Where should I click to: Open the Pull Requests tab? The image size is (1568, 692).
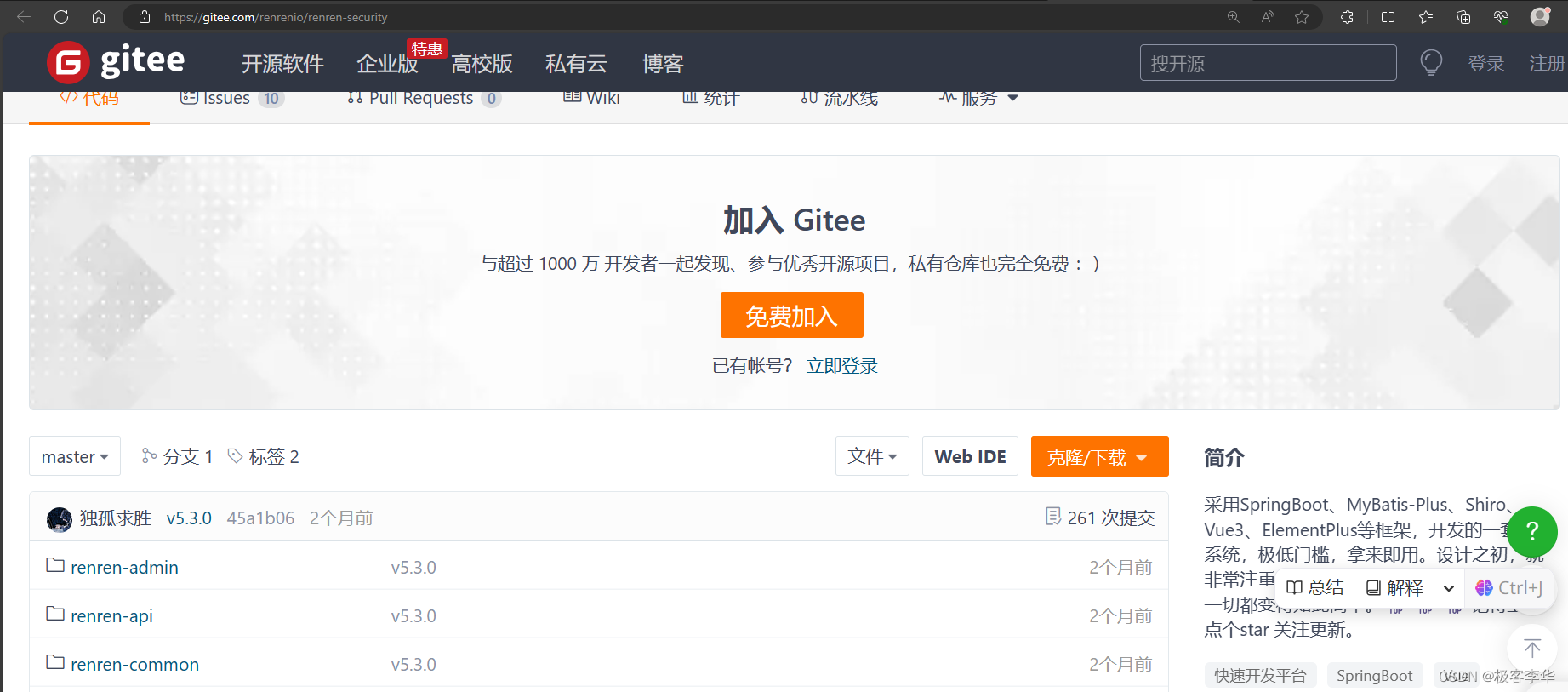coord(424,99)
